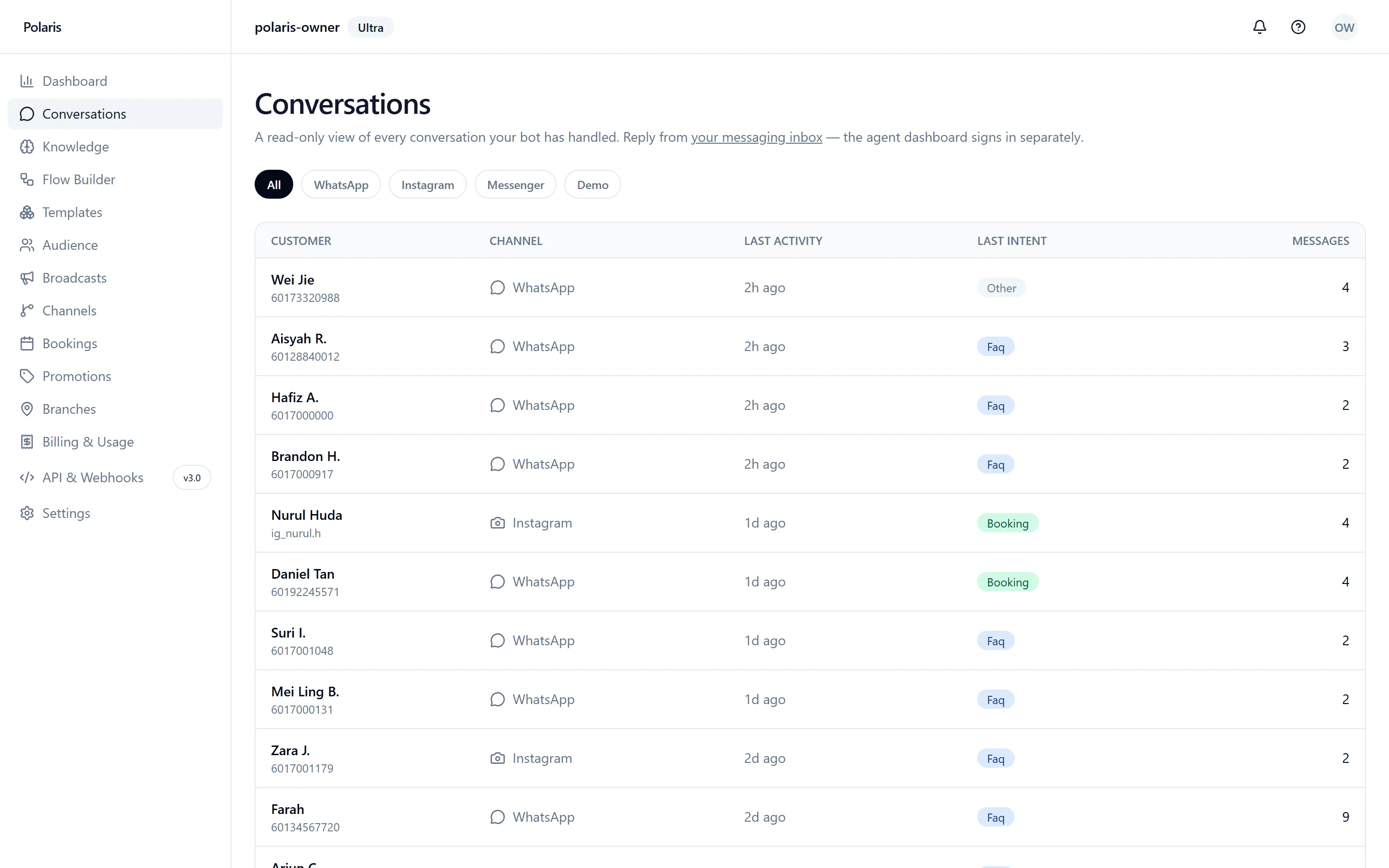
Task: Click message count 9 in Farah's row
Action: [x=1345, y=817]
